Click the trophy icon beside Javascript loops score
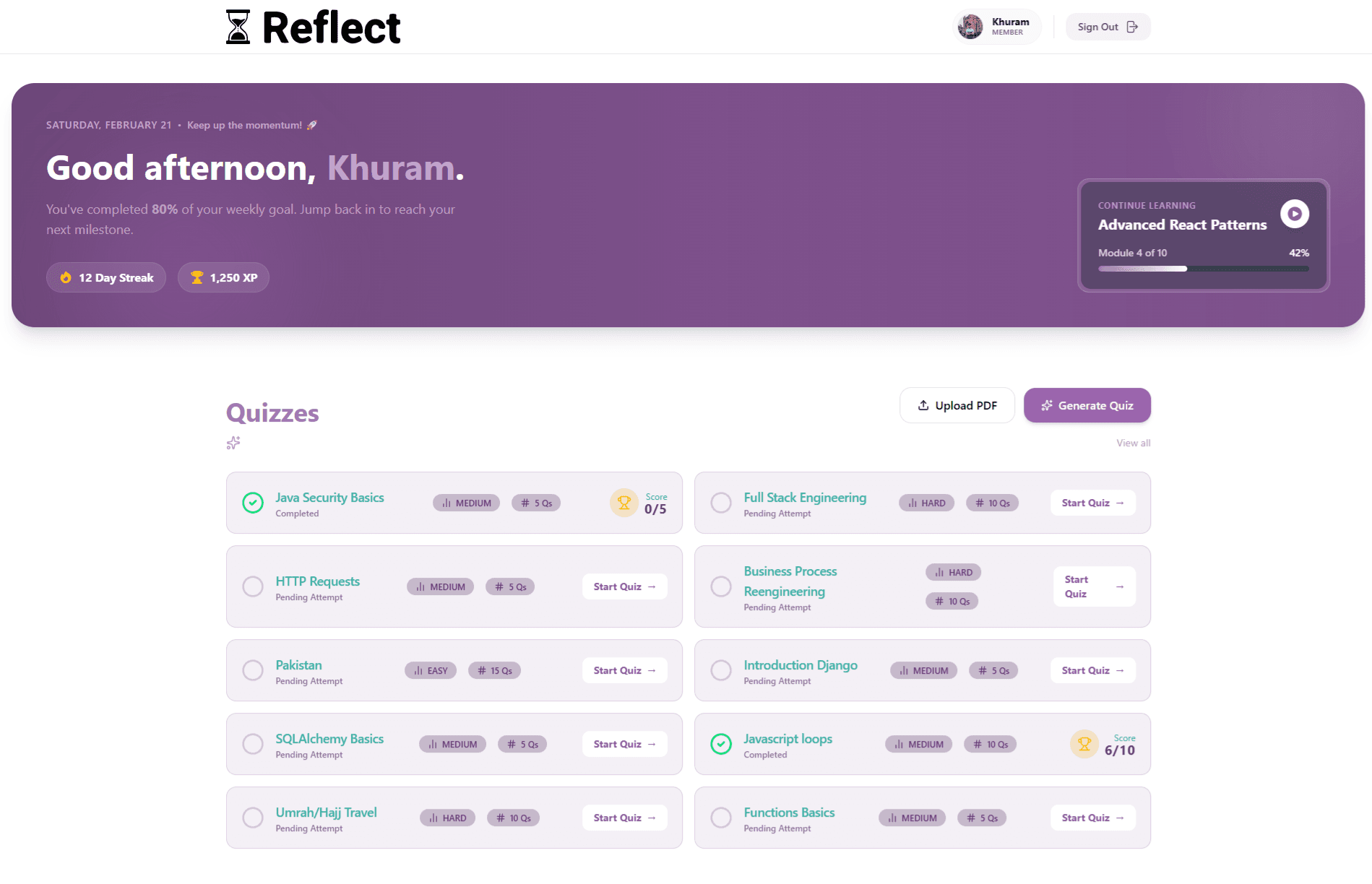The image size is (1372, 884). (1084, 744)
